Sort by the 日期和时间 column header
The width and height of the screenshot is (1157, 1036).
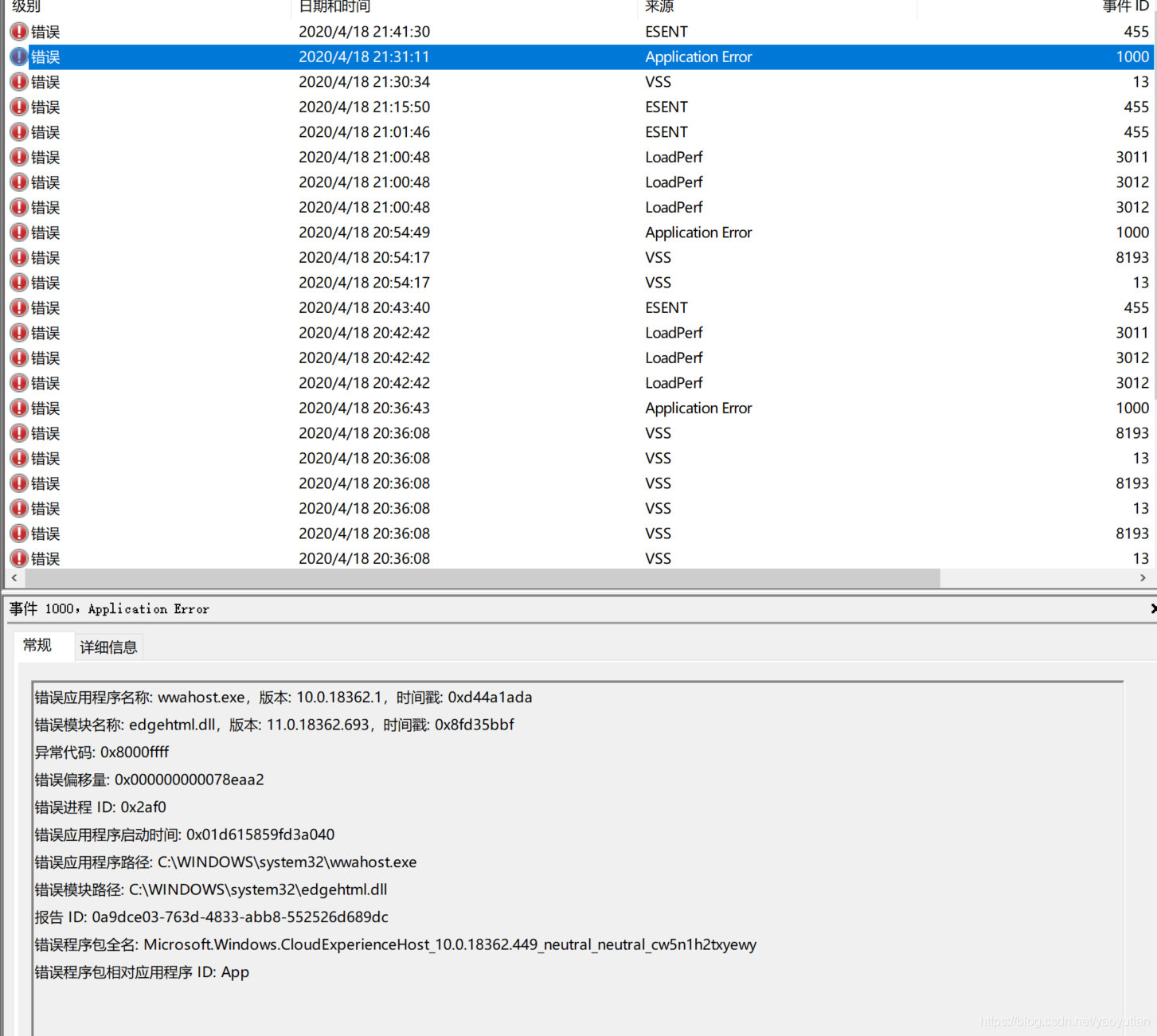click(x=334, y=6)
